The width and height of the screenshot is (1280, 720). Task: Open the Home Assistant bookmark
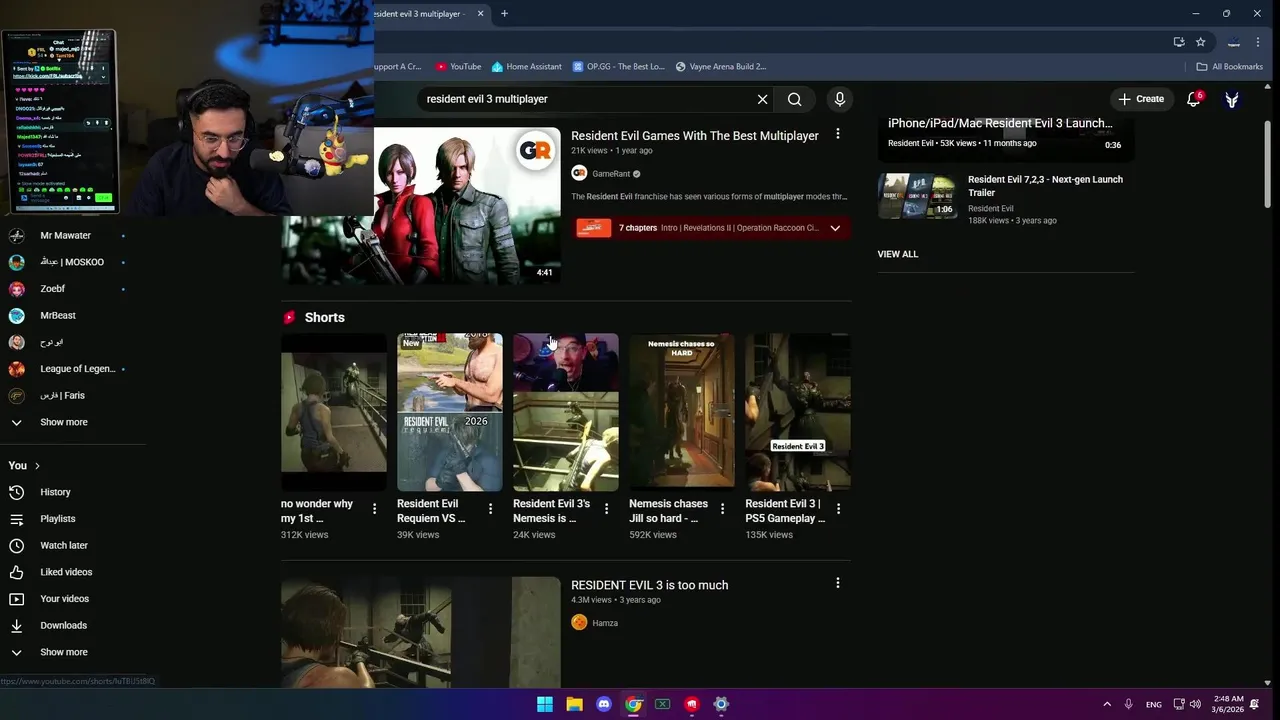[x=526, y=67]
